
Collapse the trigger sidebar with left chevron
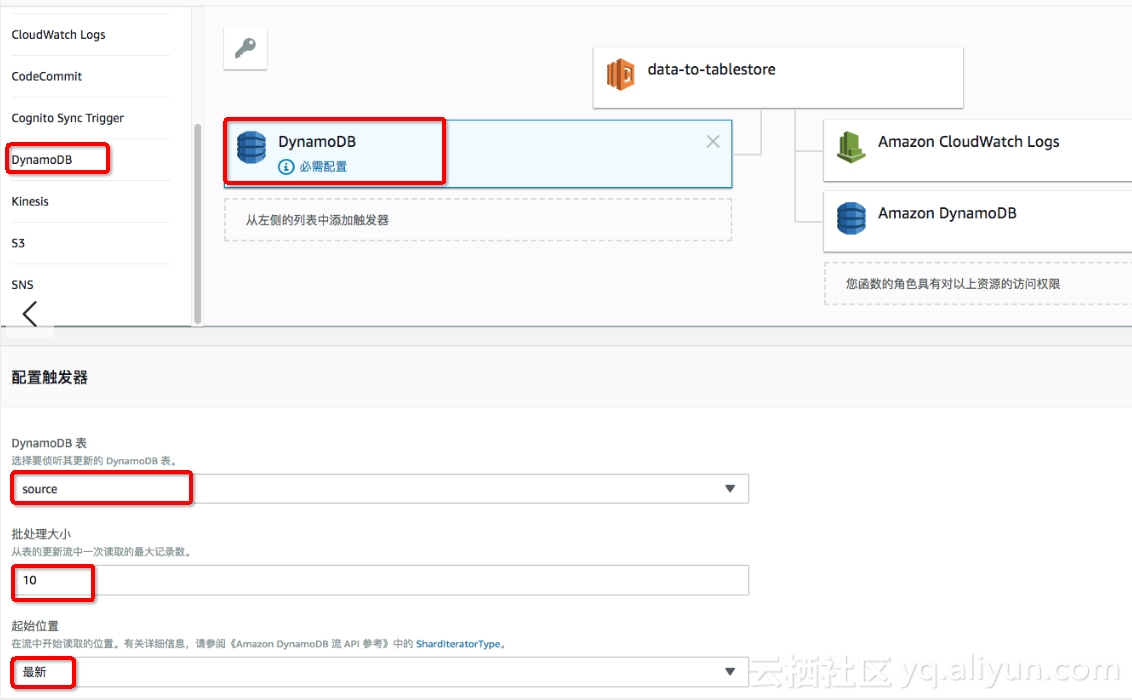click(30, 315)
